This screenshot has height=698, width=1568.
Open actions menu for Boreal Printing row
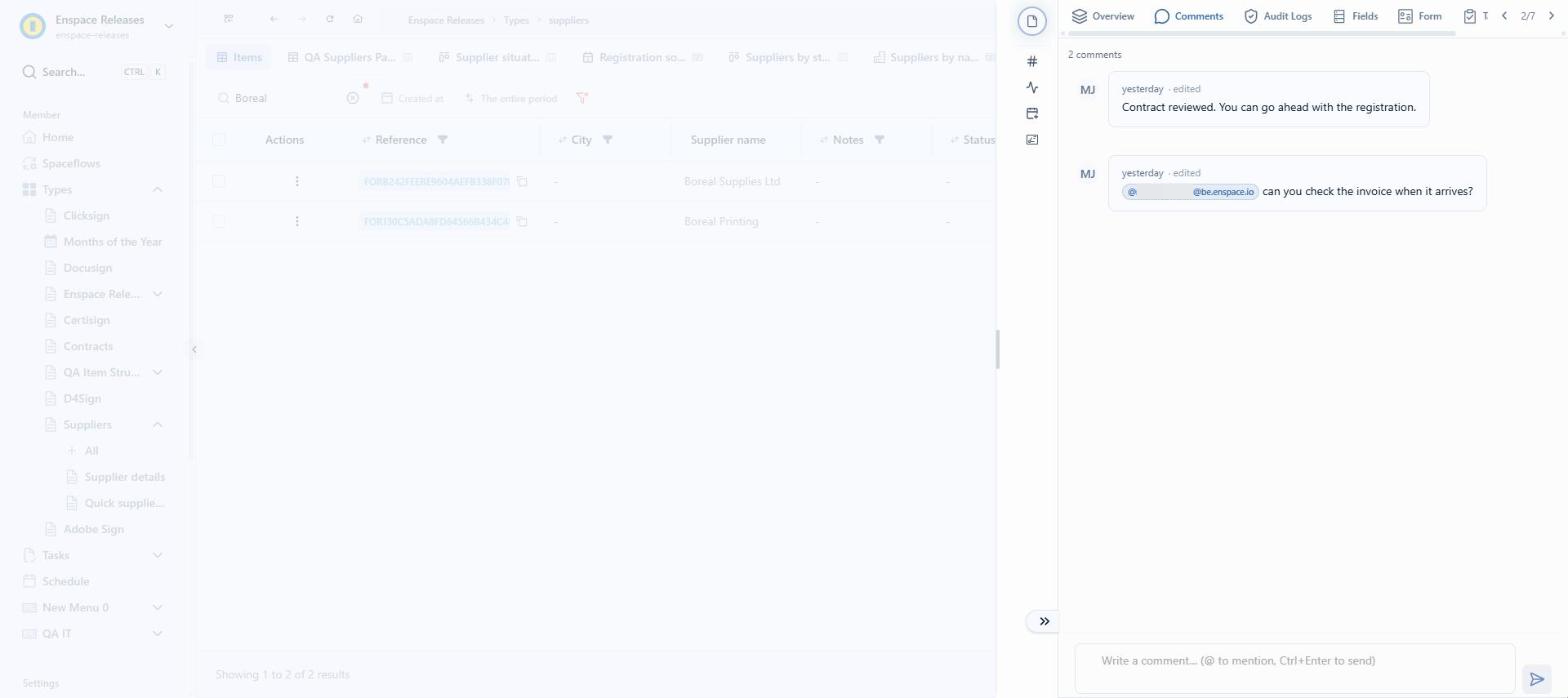point(297,221)
